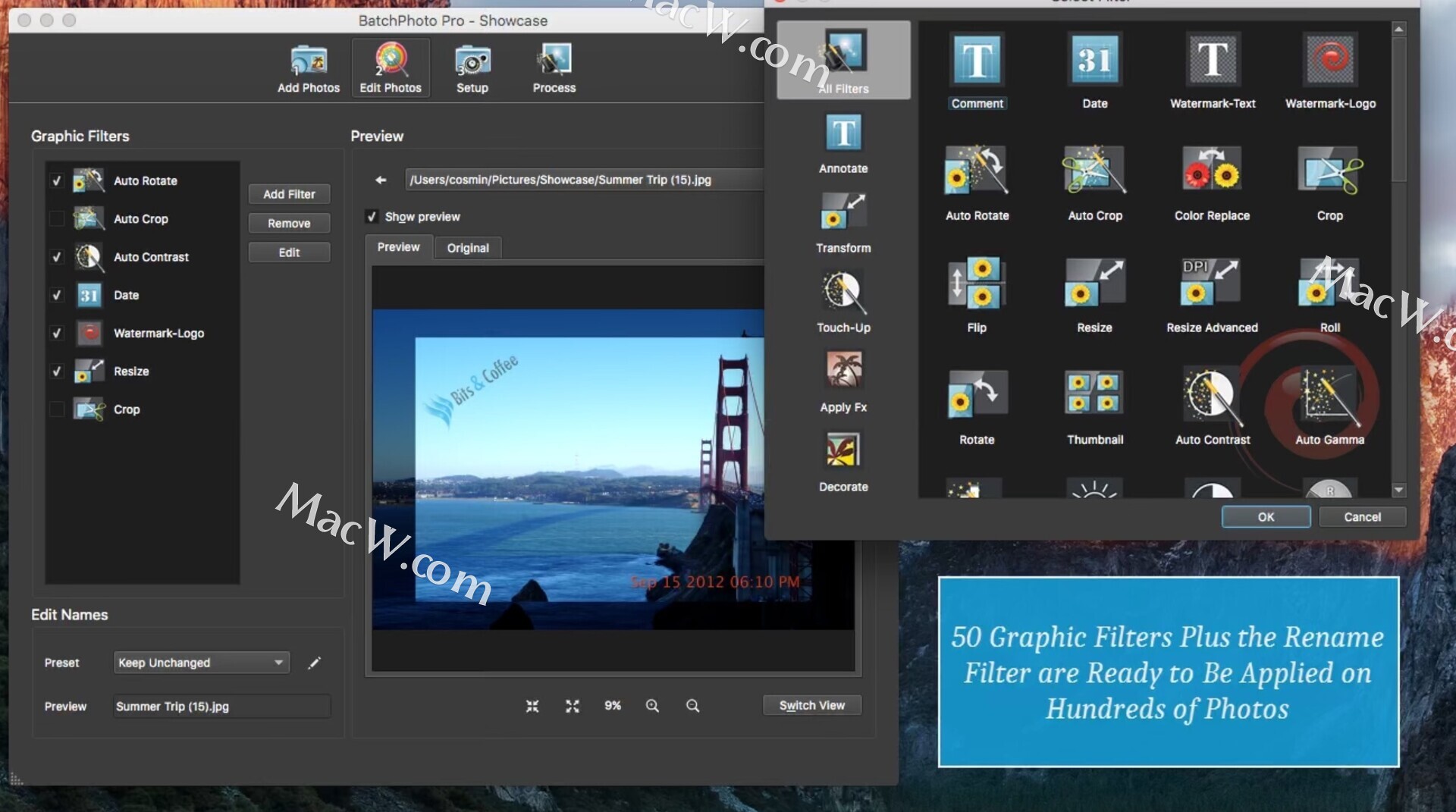Screen dimensions: 1456x812
Task: Open the Process step in toolbar
Action: [554, 68]
